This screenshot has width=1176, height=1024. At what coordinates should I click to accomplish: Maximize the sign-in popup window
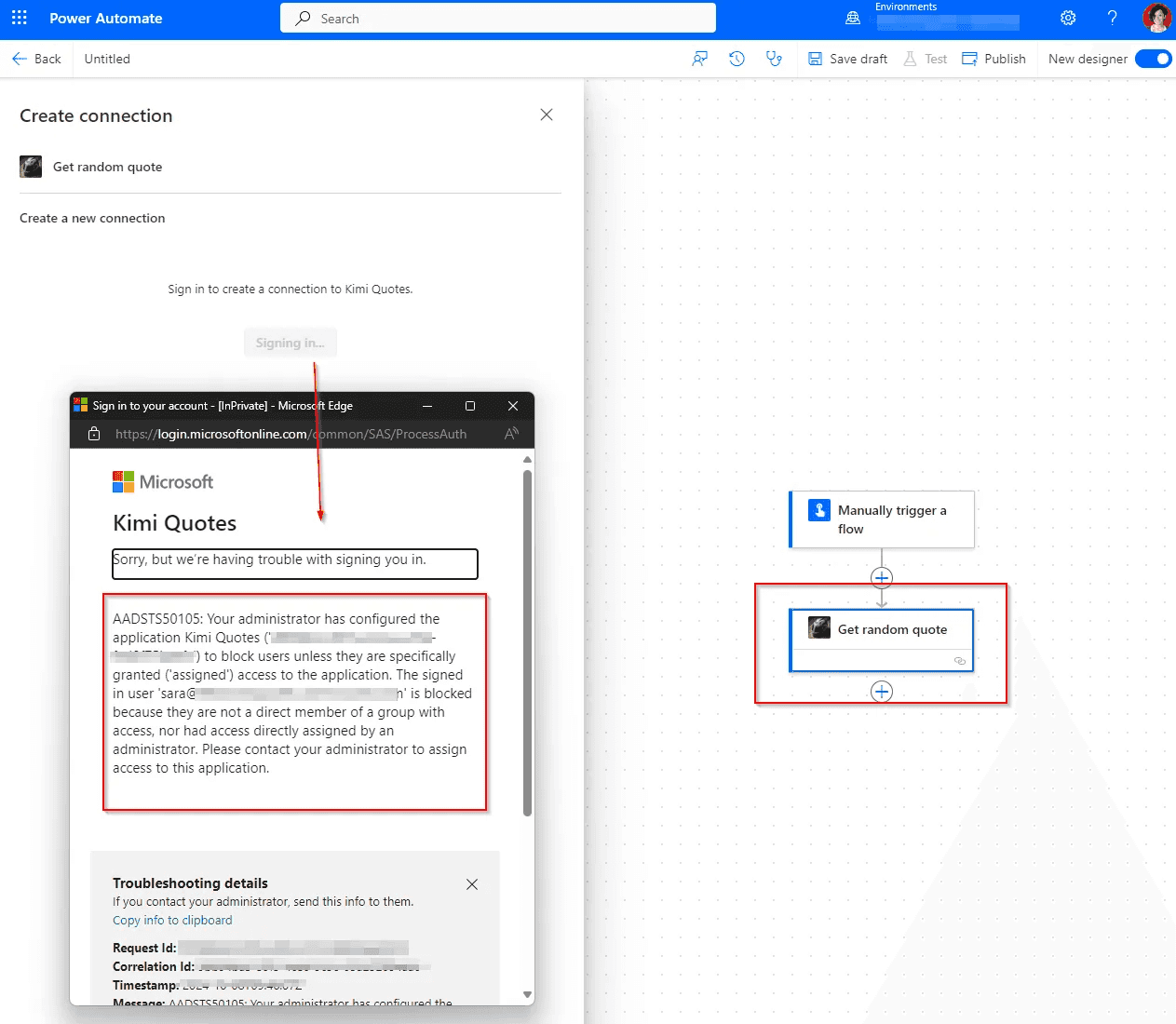coord(470,406)
